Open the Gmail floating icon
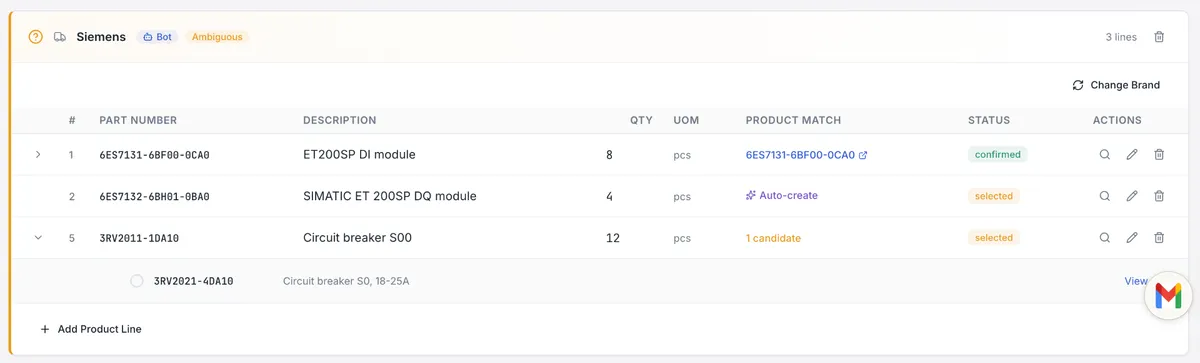This screenshot has width=1200, height=363. coord(1168,296)
